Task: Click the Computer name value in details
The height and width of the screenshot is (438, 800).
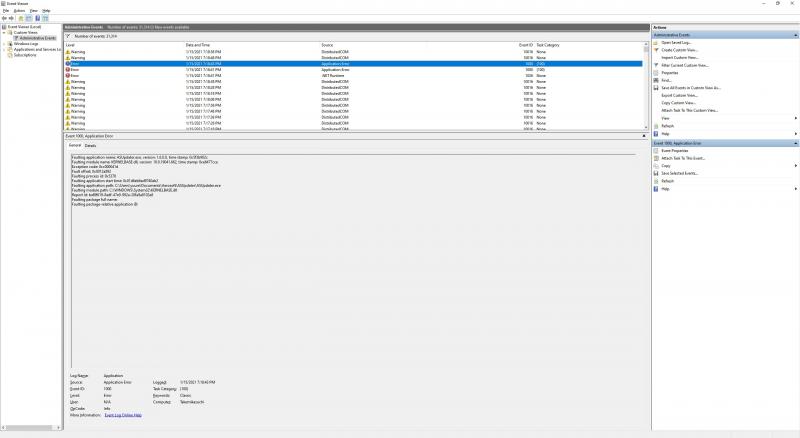Action: point(192,402)
